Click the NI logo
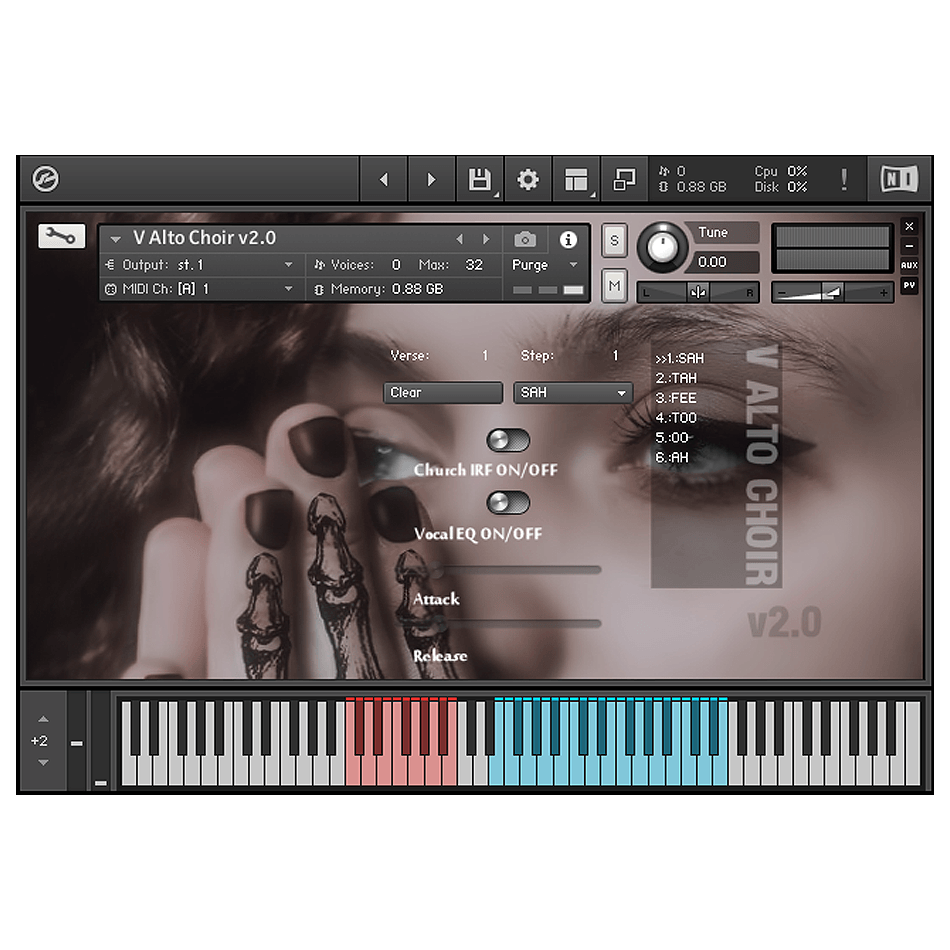 point(899,179)
